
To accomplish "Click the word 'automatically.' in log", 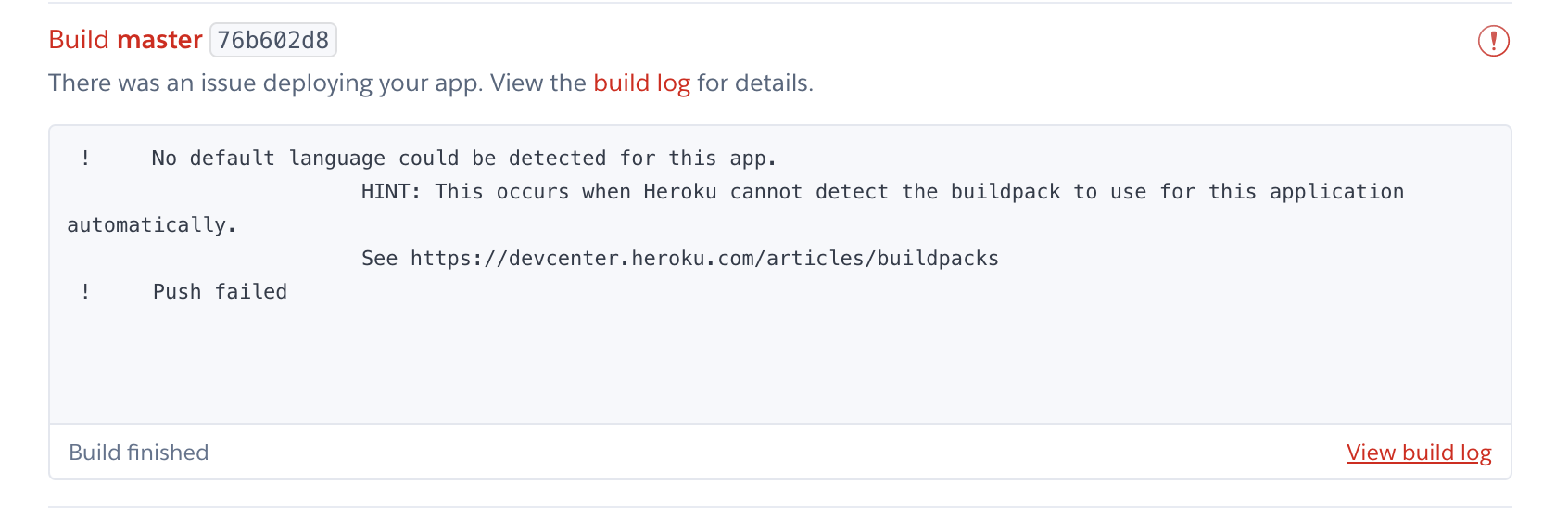I will click(x=152, y=225).
